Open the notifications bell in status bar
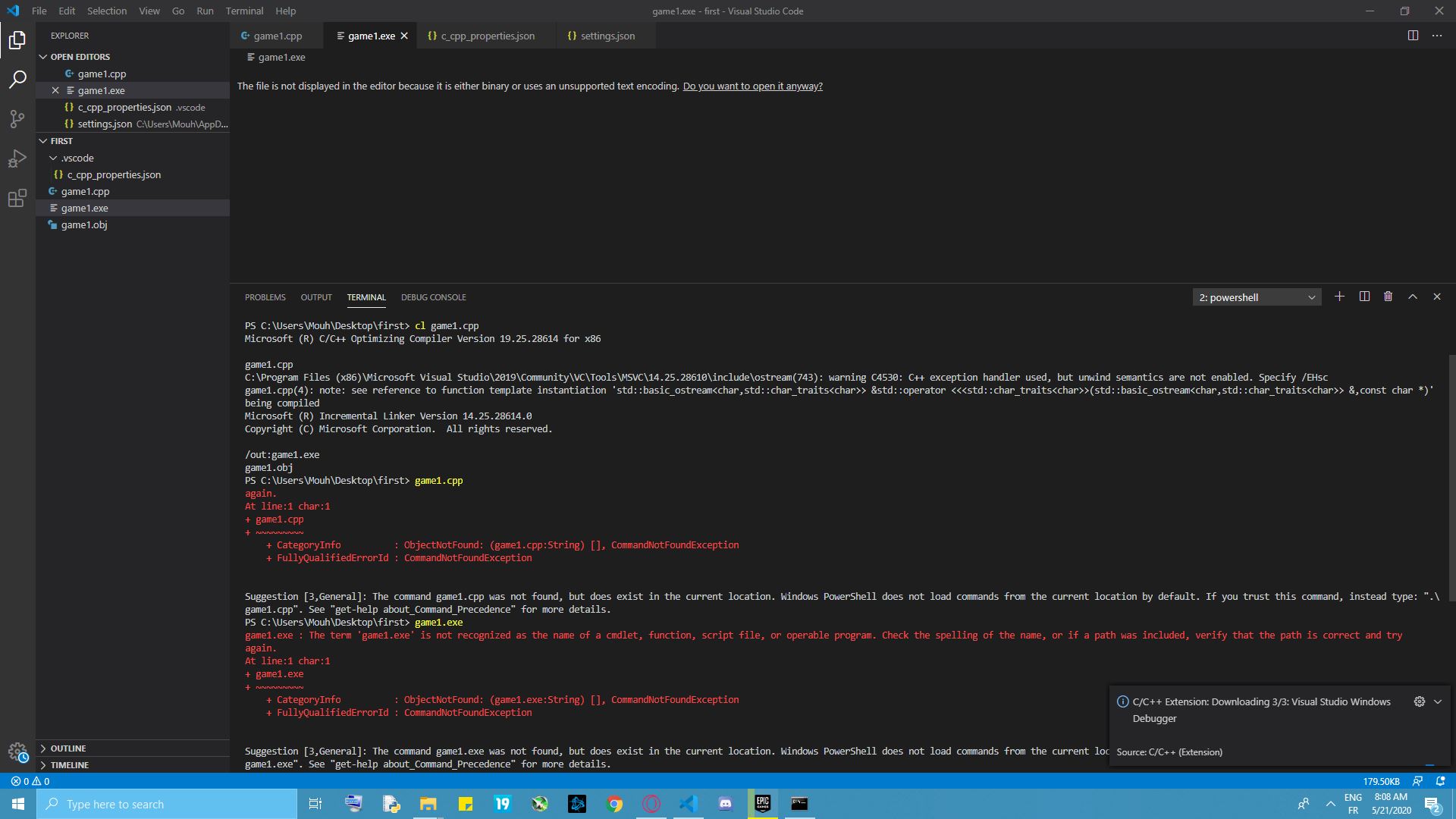 (x=1440, y=781)
